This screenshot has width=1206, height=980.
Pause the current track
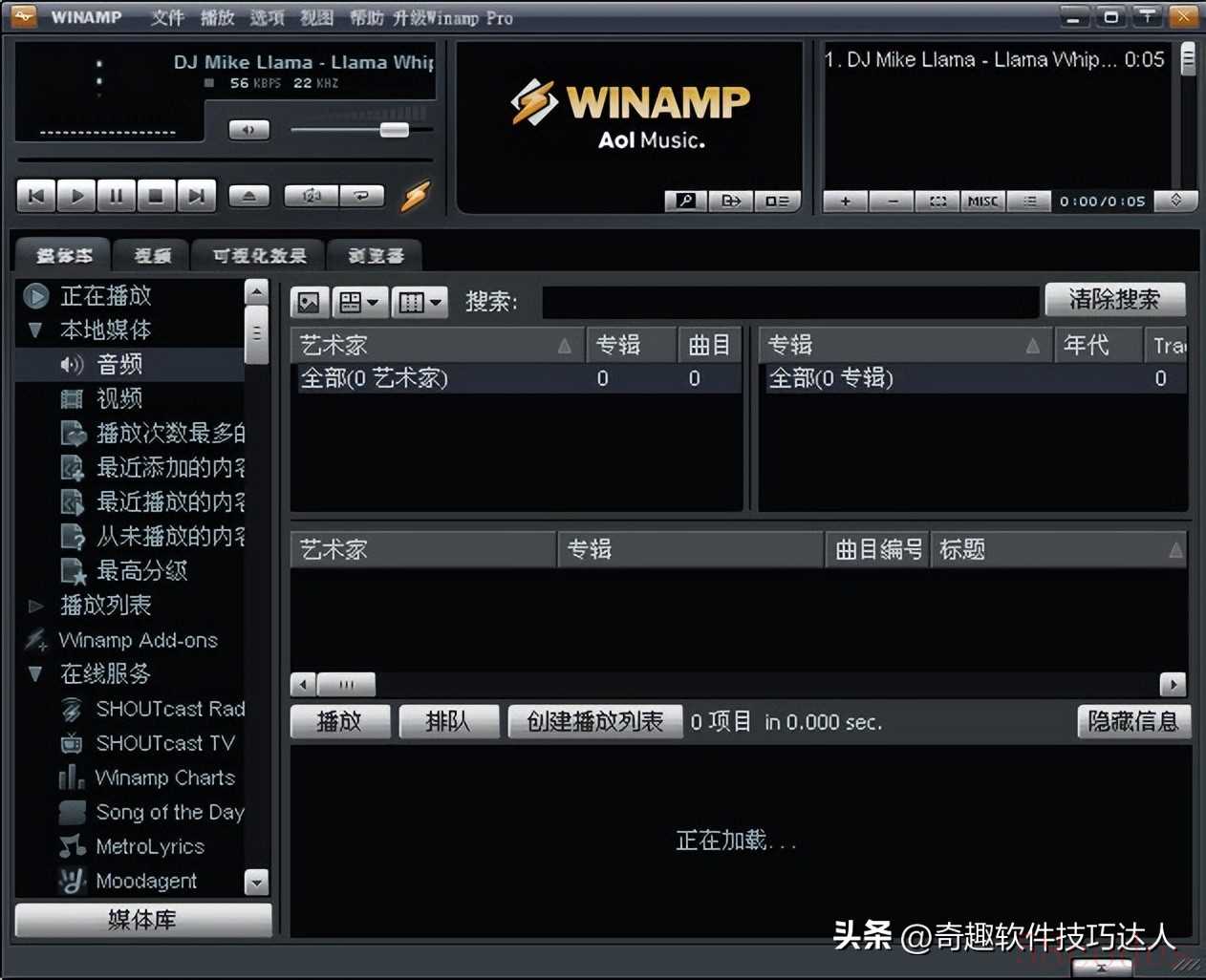click(117, 196)
